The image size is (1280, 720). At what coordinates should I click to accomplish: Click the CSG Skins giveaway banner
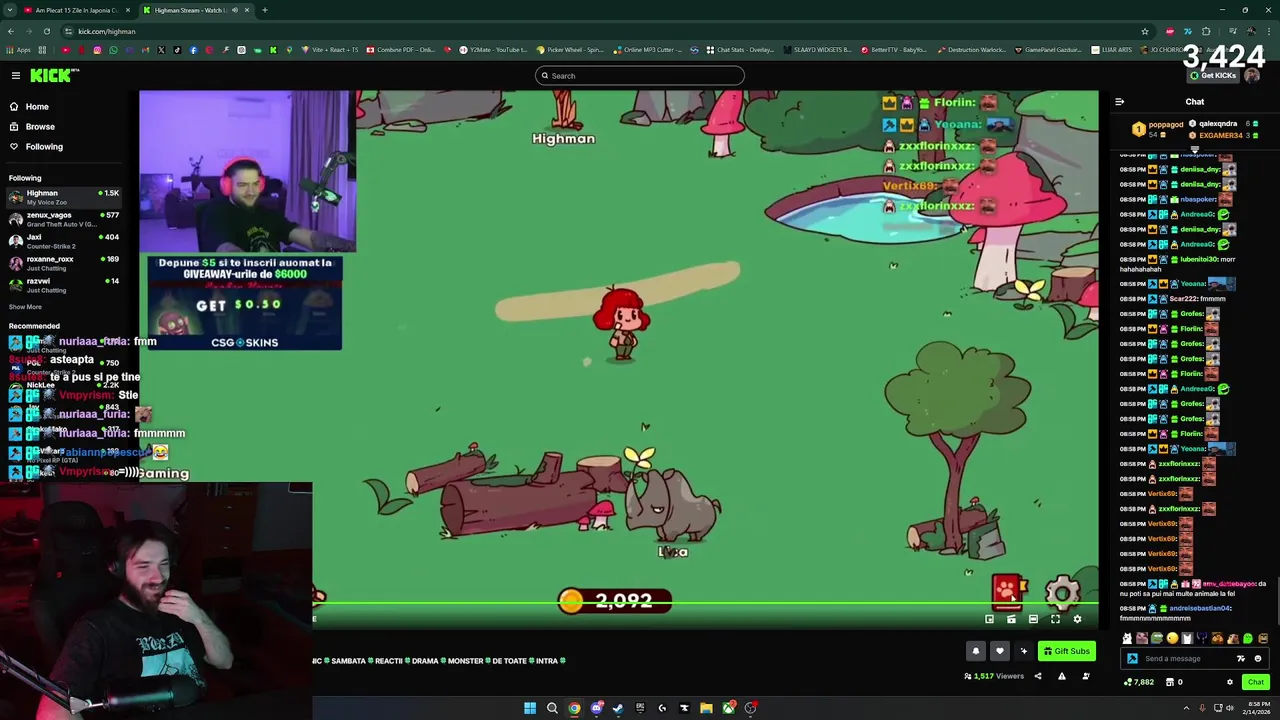tap(245, 303)
